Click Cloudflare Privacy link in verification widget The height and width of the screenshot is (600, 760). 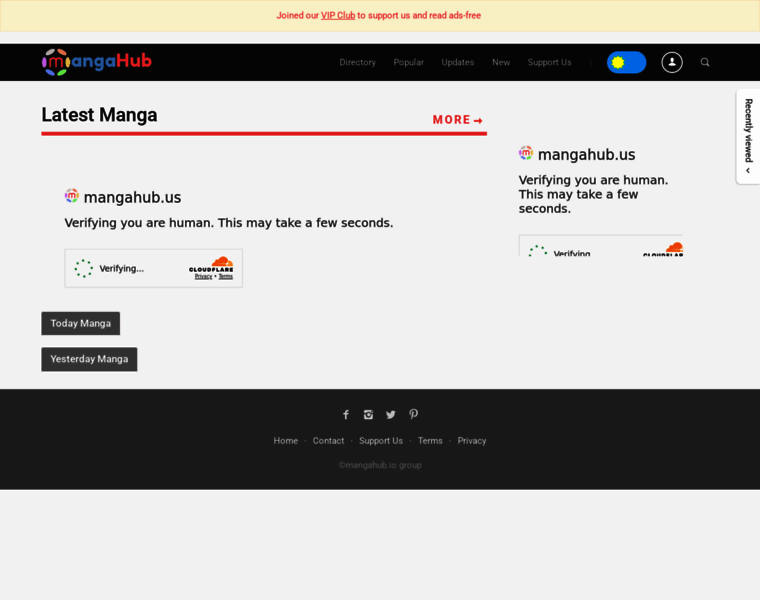[204, 276]
